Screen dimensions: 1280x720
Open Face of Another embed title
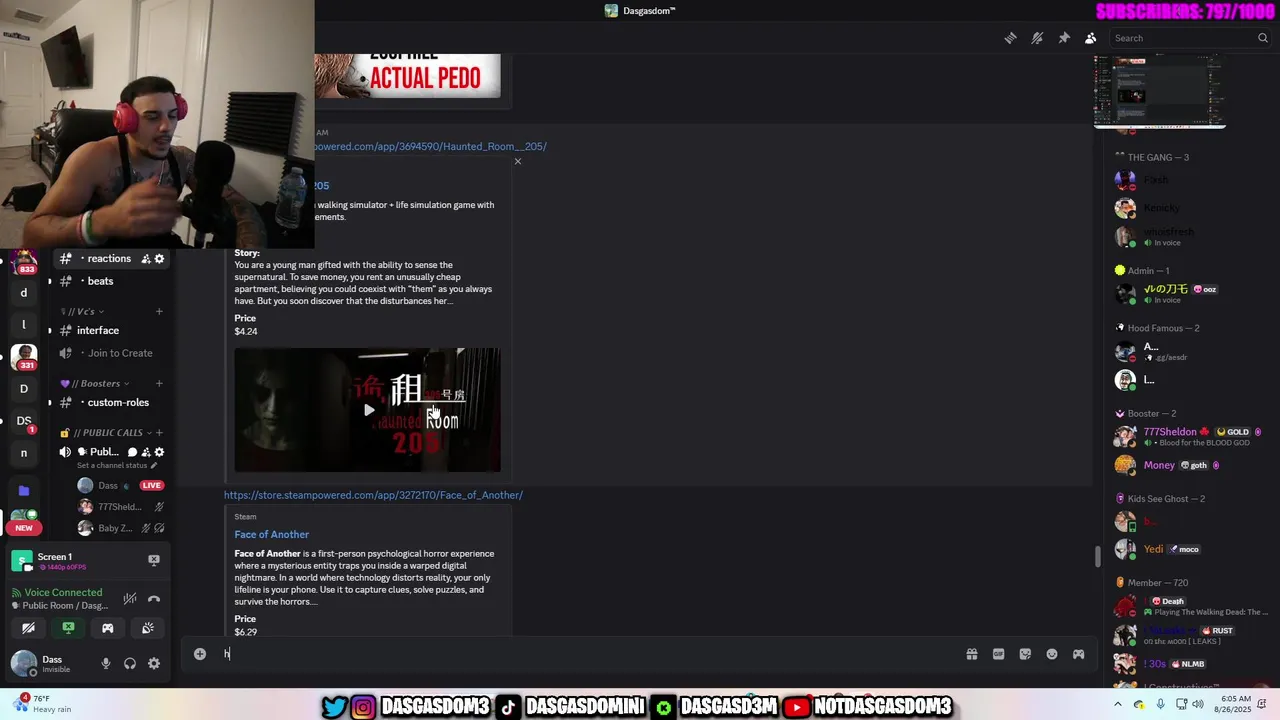click(x=272, y=534)
